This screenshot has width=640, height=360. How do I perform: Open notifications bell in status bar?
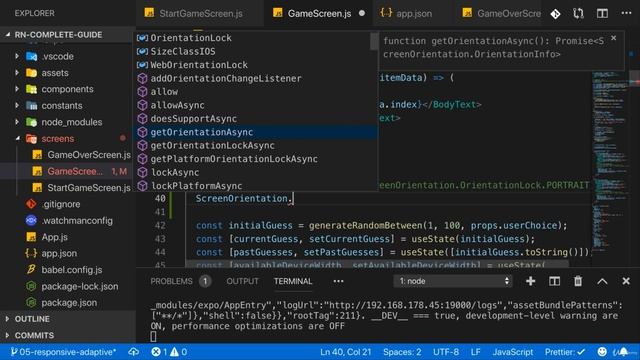point(623,352)
